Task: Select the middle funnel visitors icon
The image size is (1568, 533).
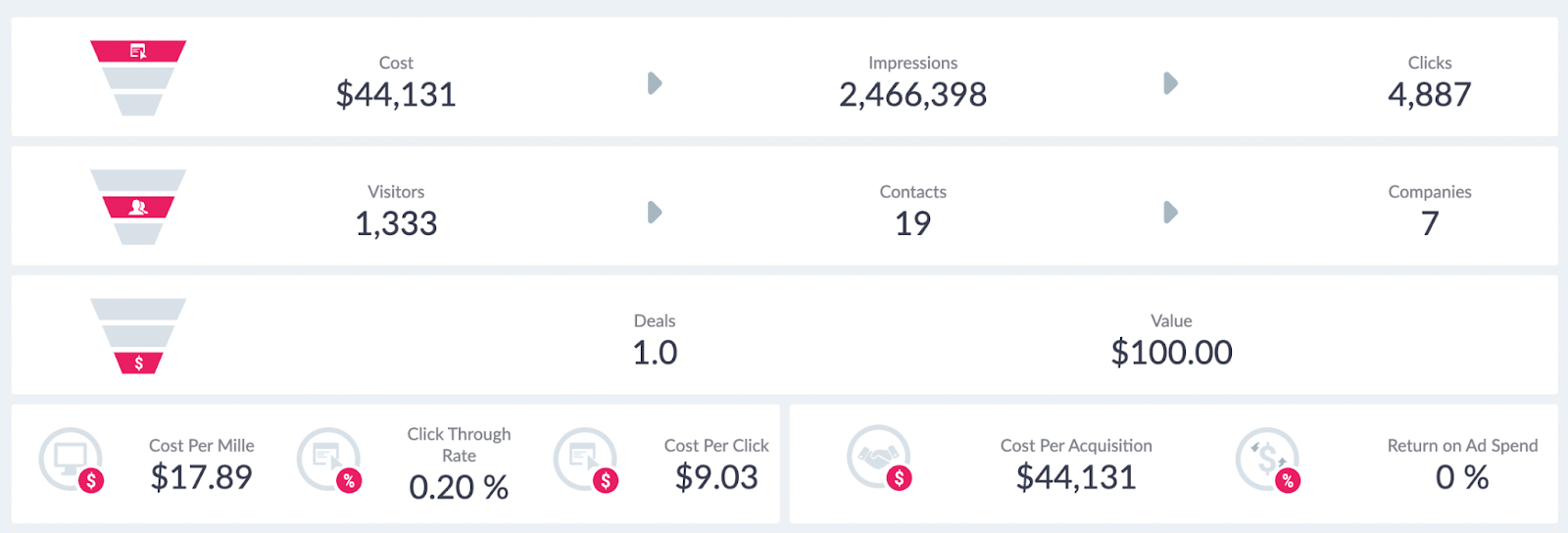Action: pos(138,207)
